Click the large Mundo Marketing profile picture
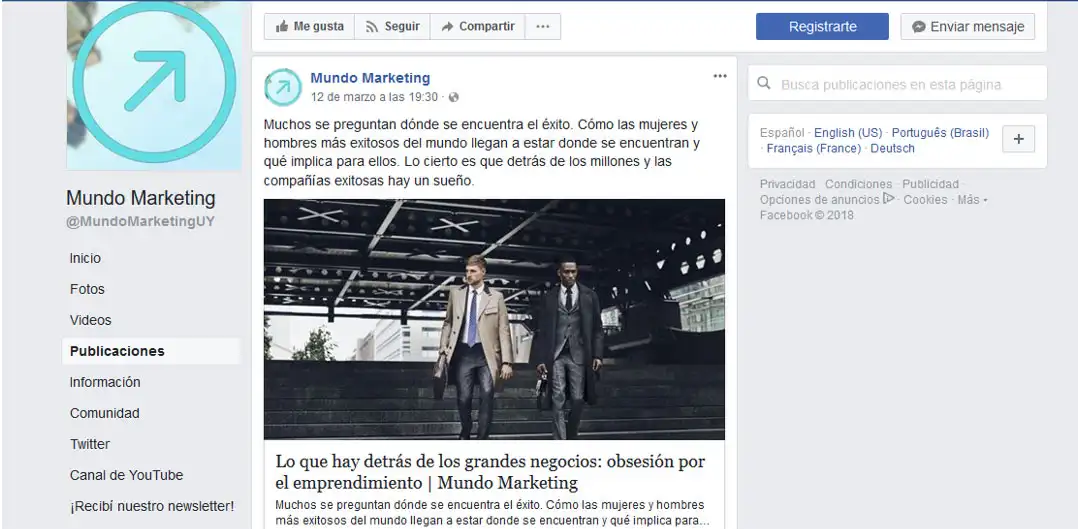The image size is (1078, 529). 154,85
